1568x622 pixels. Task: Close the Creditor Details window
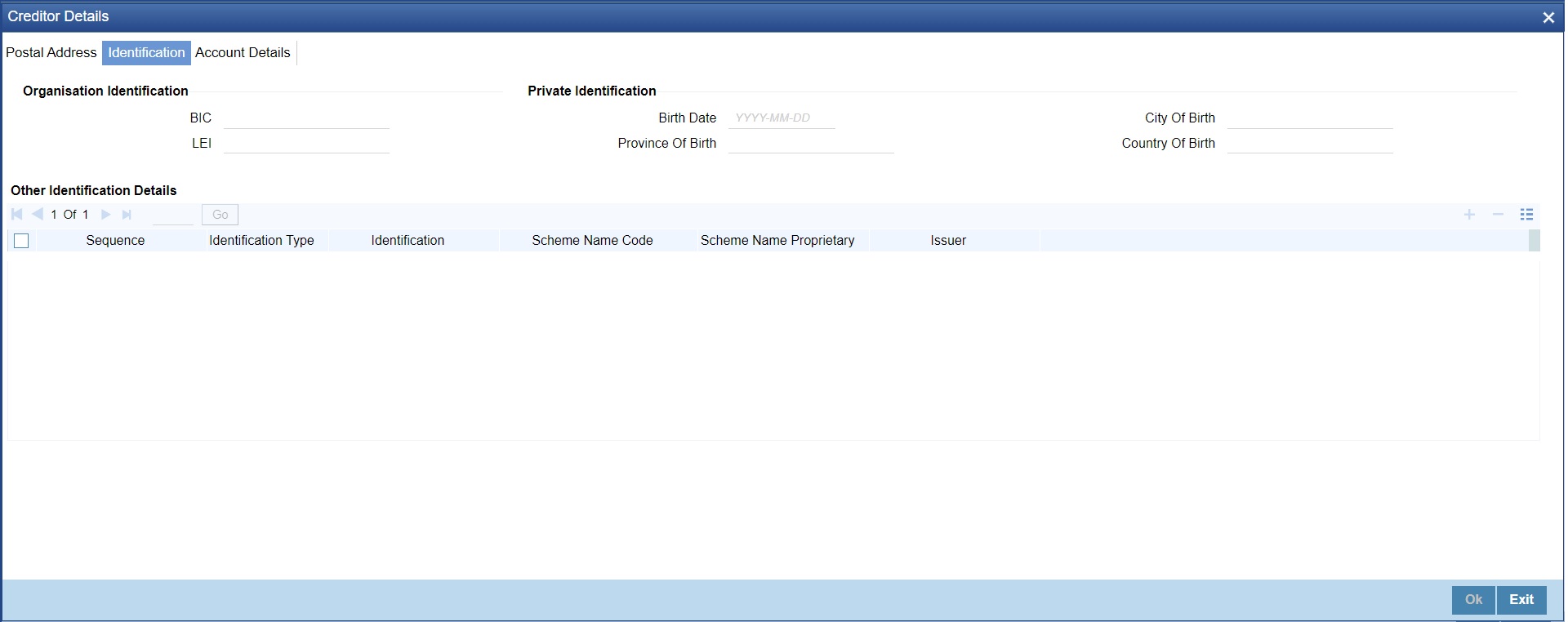[1548, 17]
